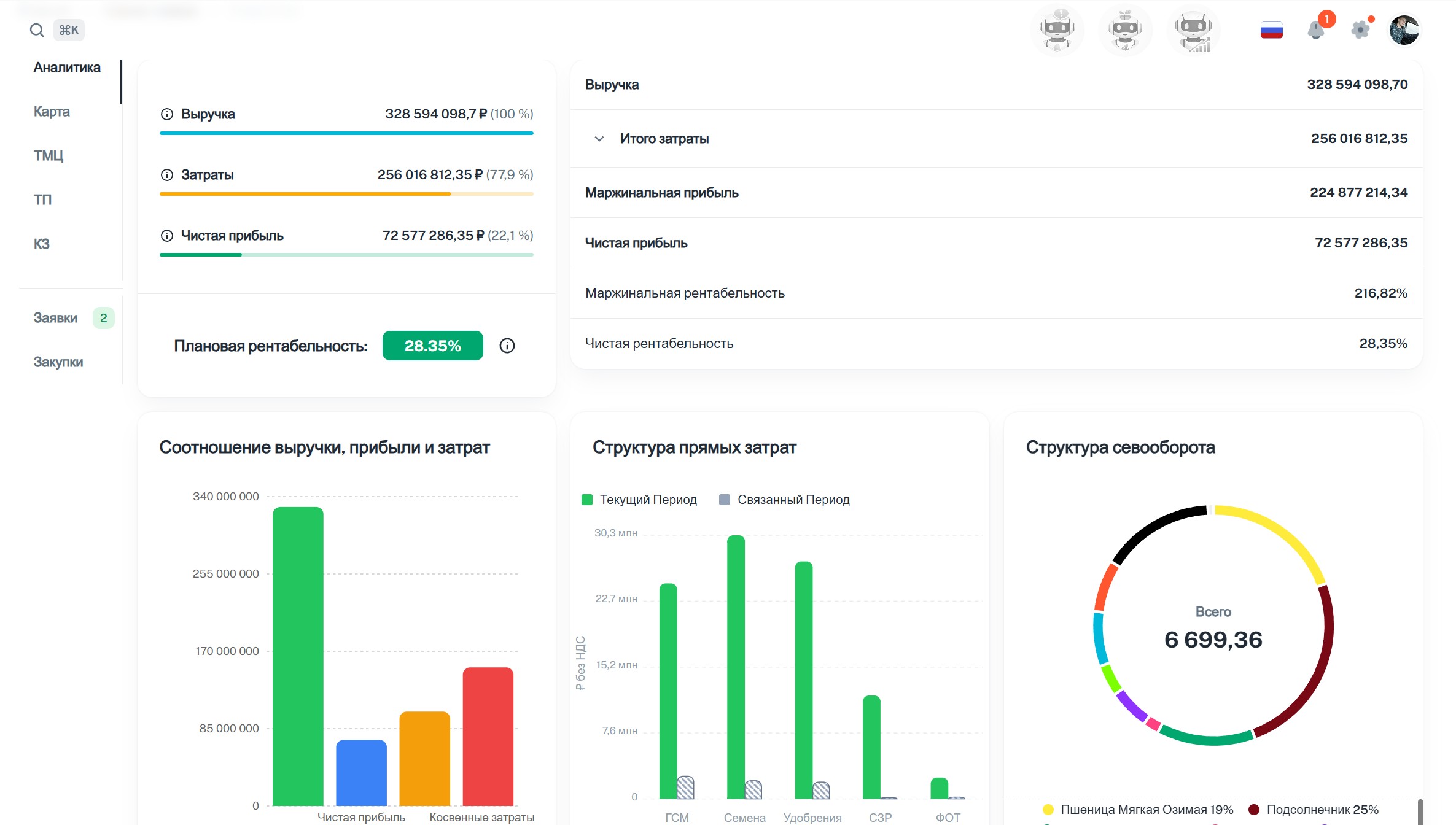Screen dimensions: 1456x825
Task: Open Заявки with 2 badge
Action: 56,318
